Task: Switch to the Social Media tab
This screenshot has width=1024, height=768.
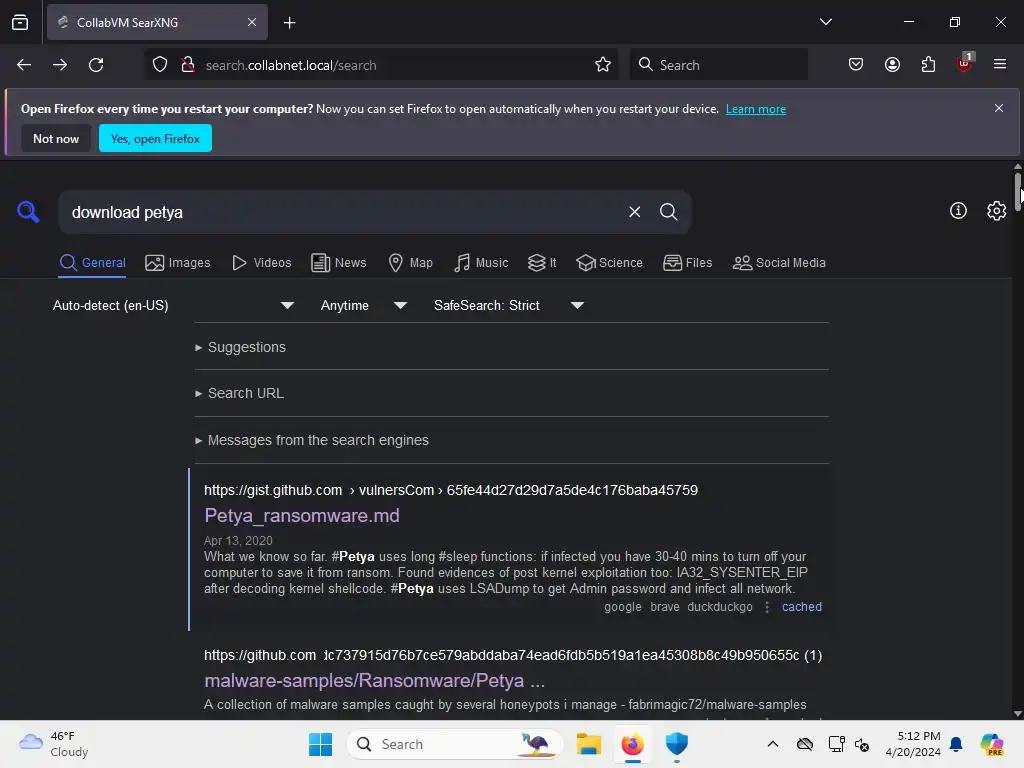Action: (779, 263)
